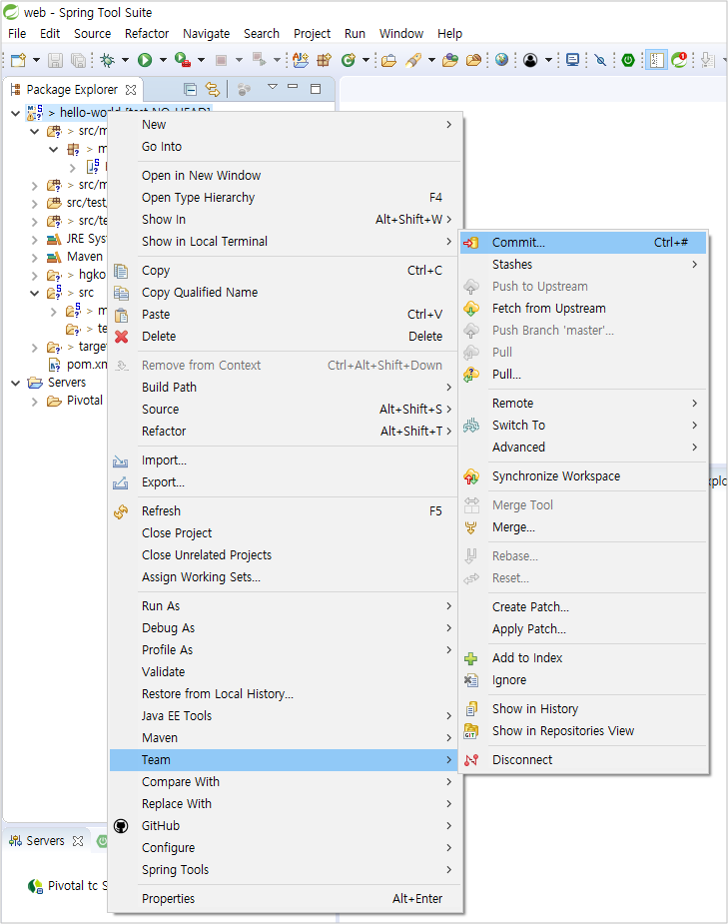This screenshot has height=924, width=728.
Task: Close the Package Explorer tab X
Action: tap(131, 90)
